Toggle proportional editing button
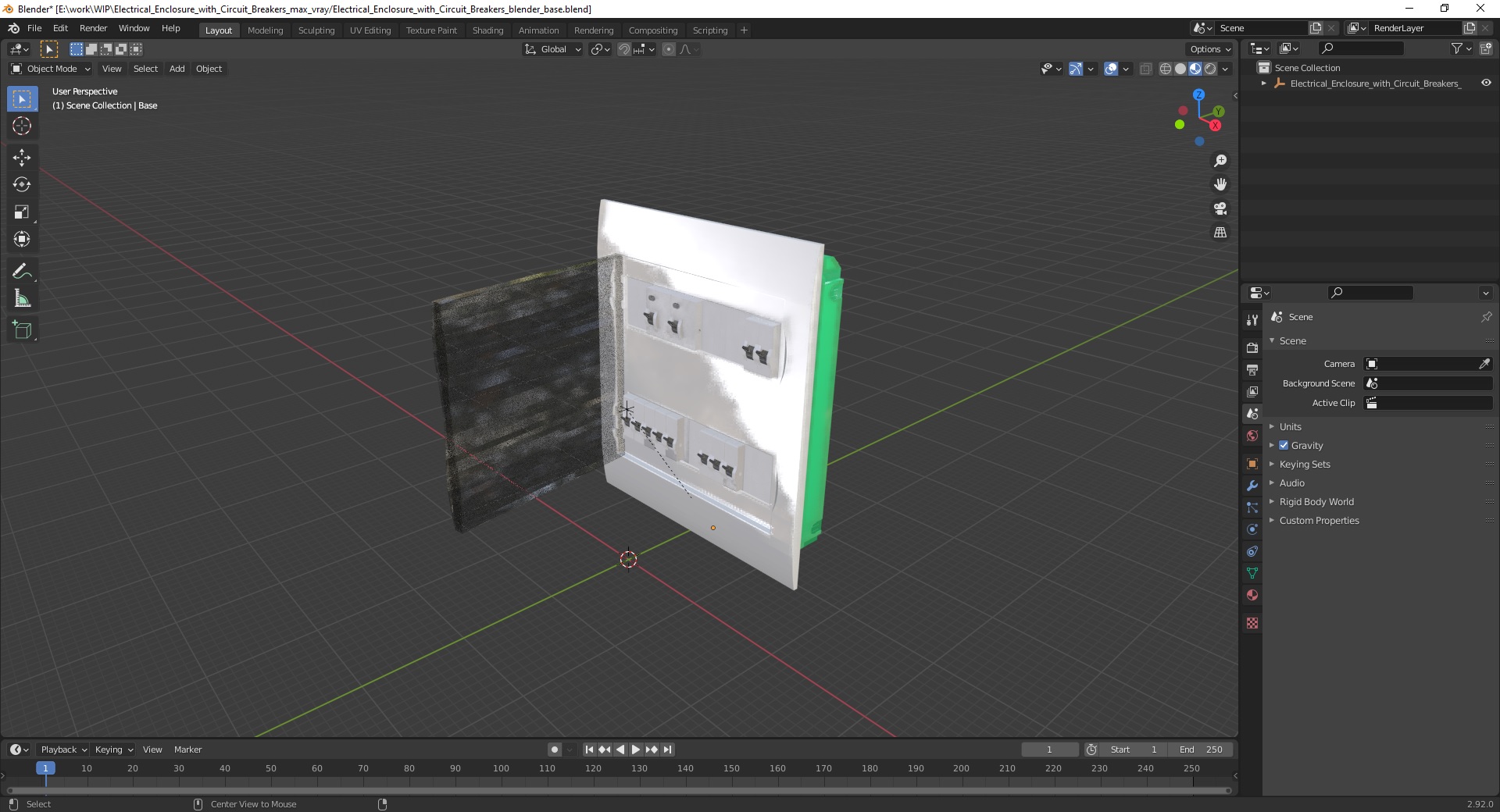Image resolution: width=1500 pixels, height=812 pixels. 669,49
